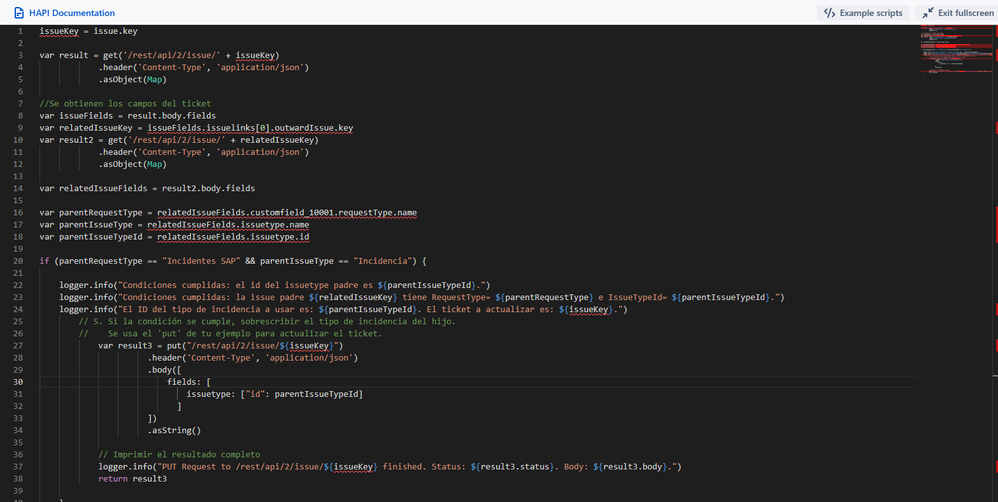The width and height of the screenshot is (998, 502).
Task: Click line number 1 in the gutter
Action: pyautogui.click(x=20, y=31)
